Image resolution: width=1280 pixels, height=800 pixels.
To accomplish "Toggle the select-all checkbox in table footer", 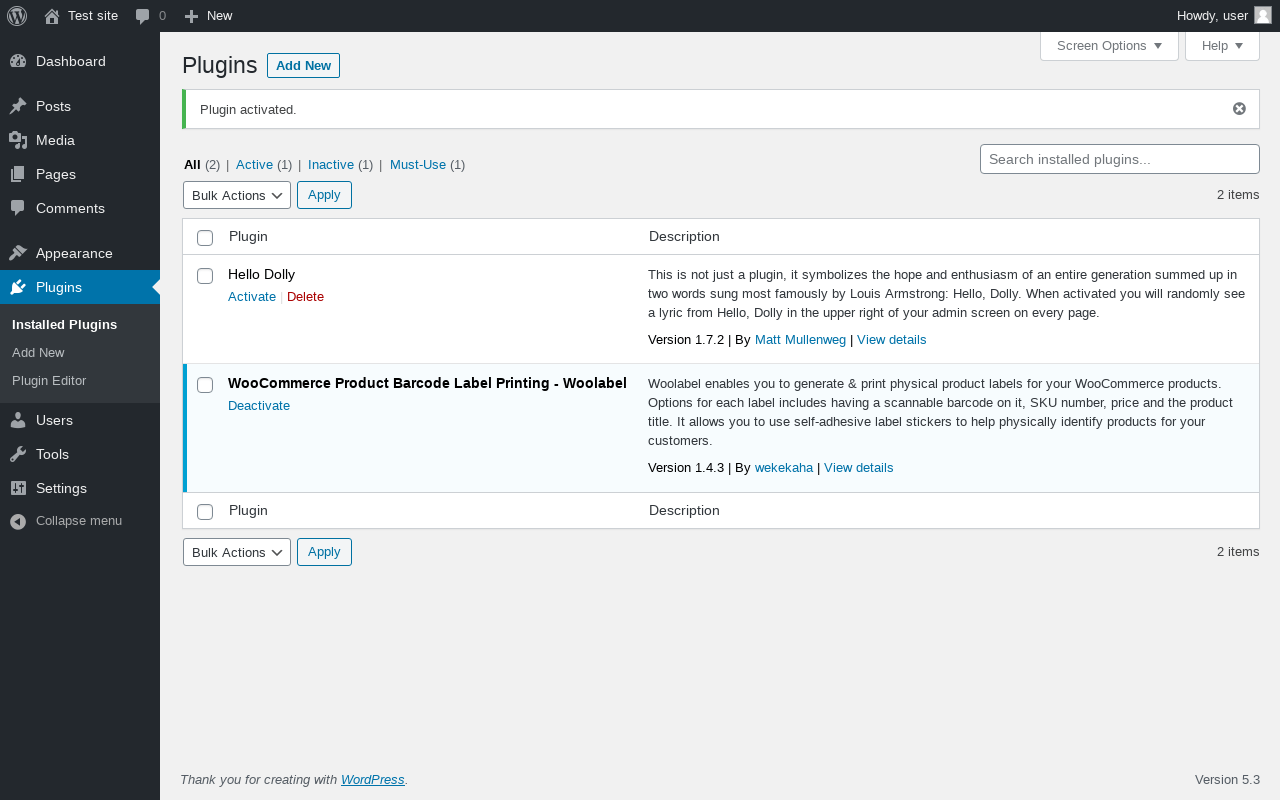I will click(205, 512).
